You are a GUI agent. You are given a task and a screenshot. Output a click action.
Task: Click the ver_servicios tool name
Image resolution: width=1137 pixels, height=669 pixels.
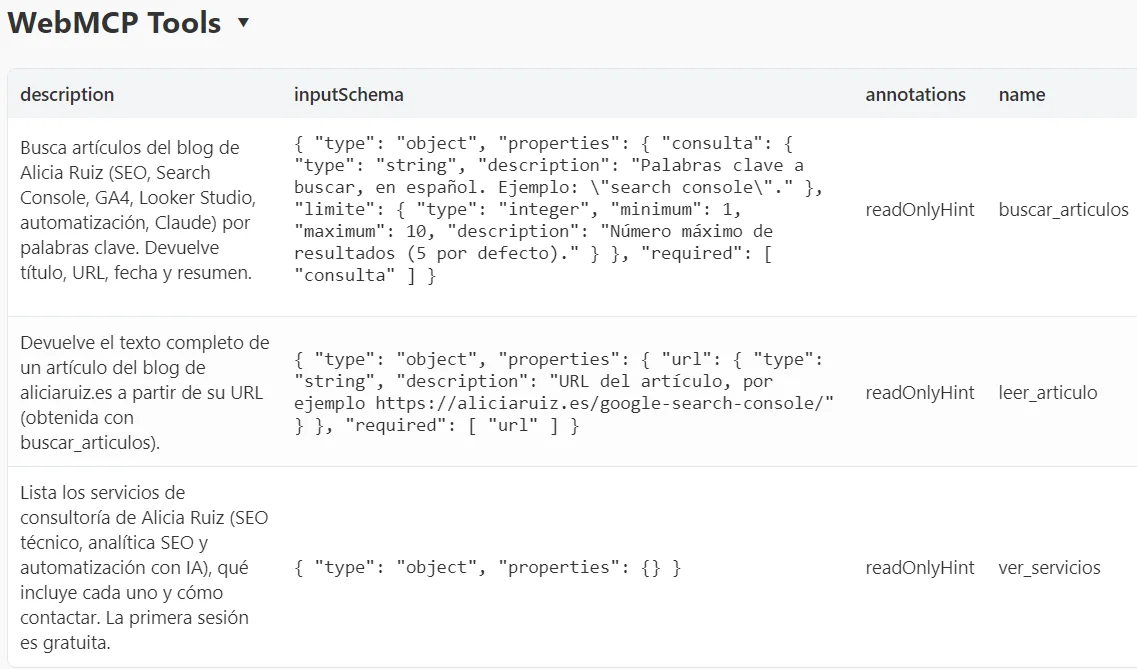pos(1049,568)
